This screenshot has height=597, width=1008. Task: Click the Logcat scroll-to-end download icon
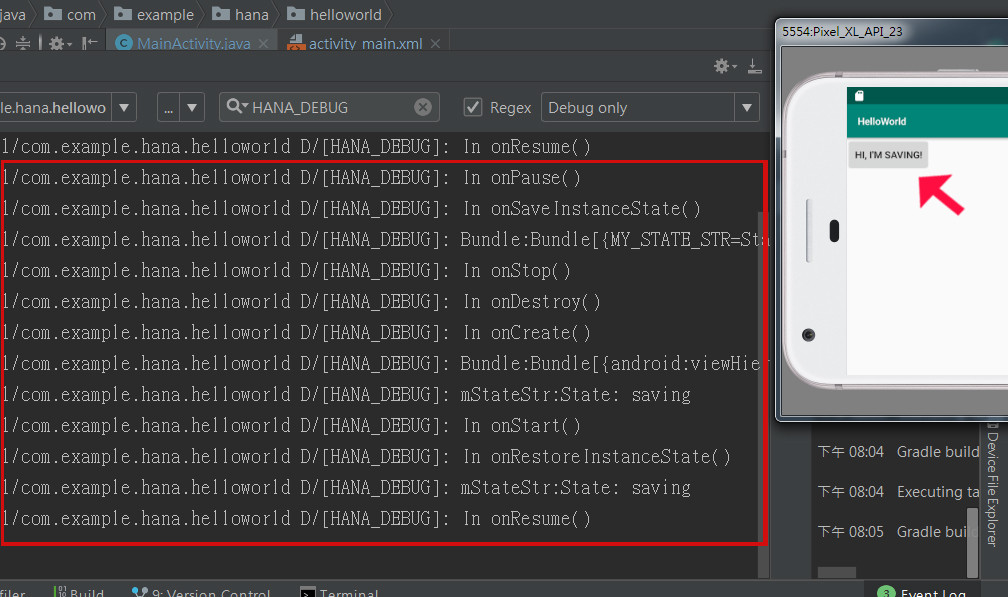point(755,66)
